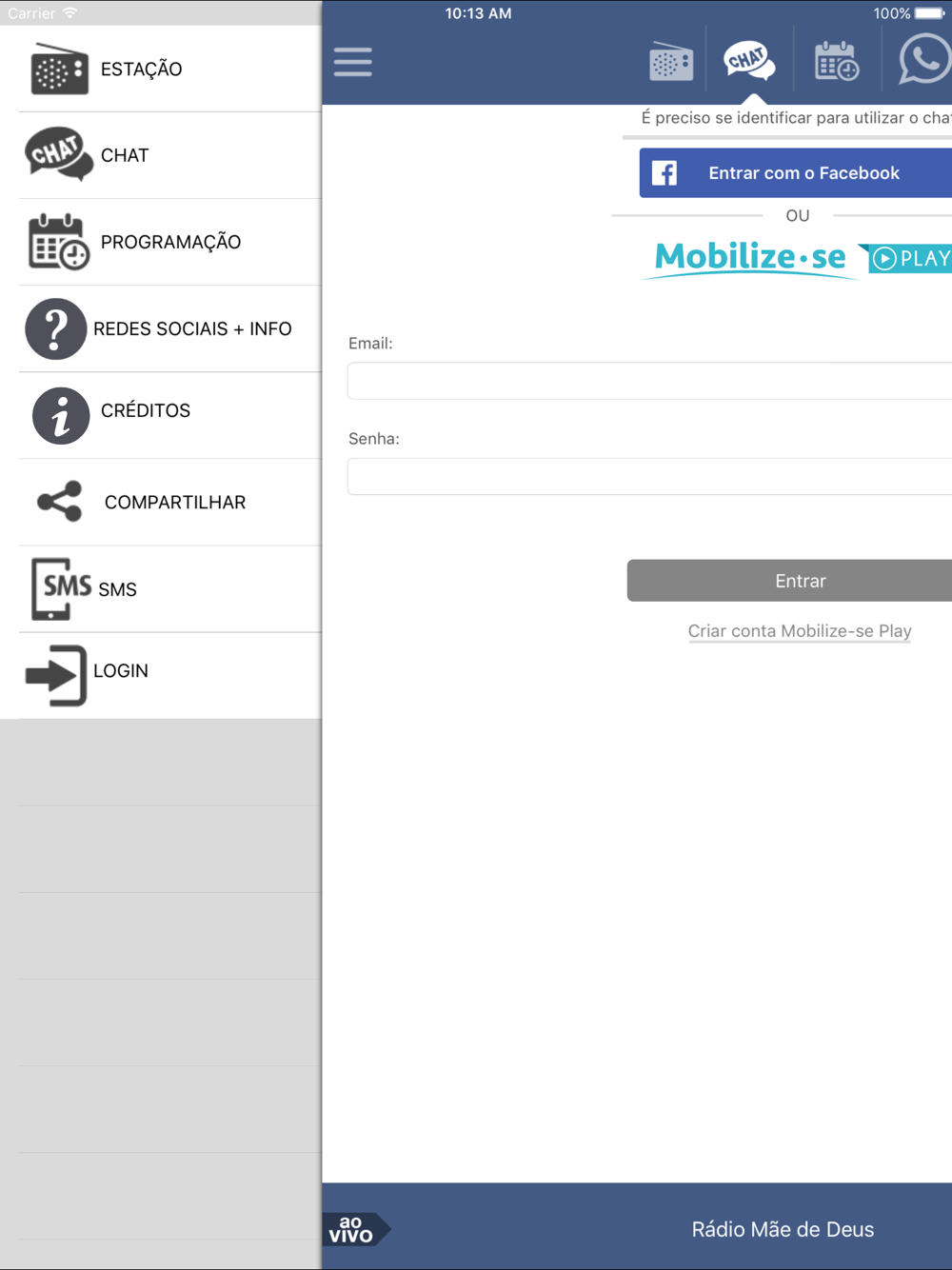Click the SMS phone icon in sidebar
The image size is (952, 1270).
tap(61, 588)
